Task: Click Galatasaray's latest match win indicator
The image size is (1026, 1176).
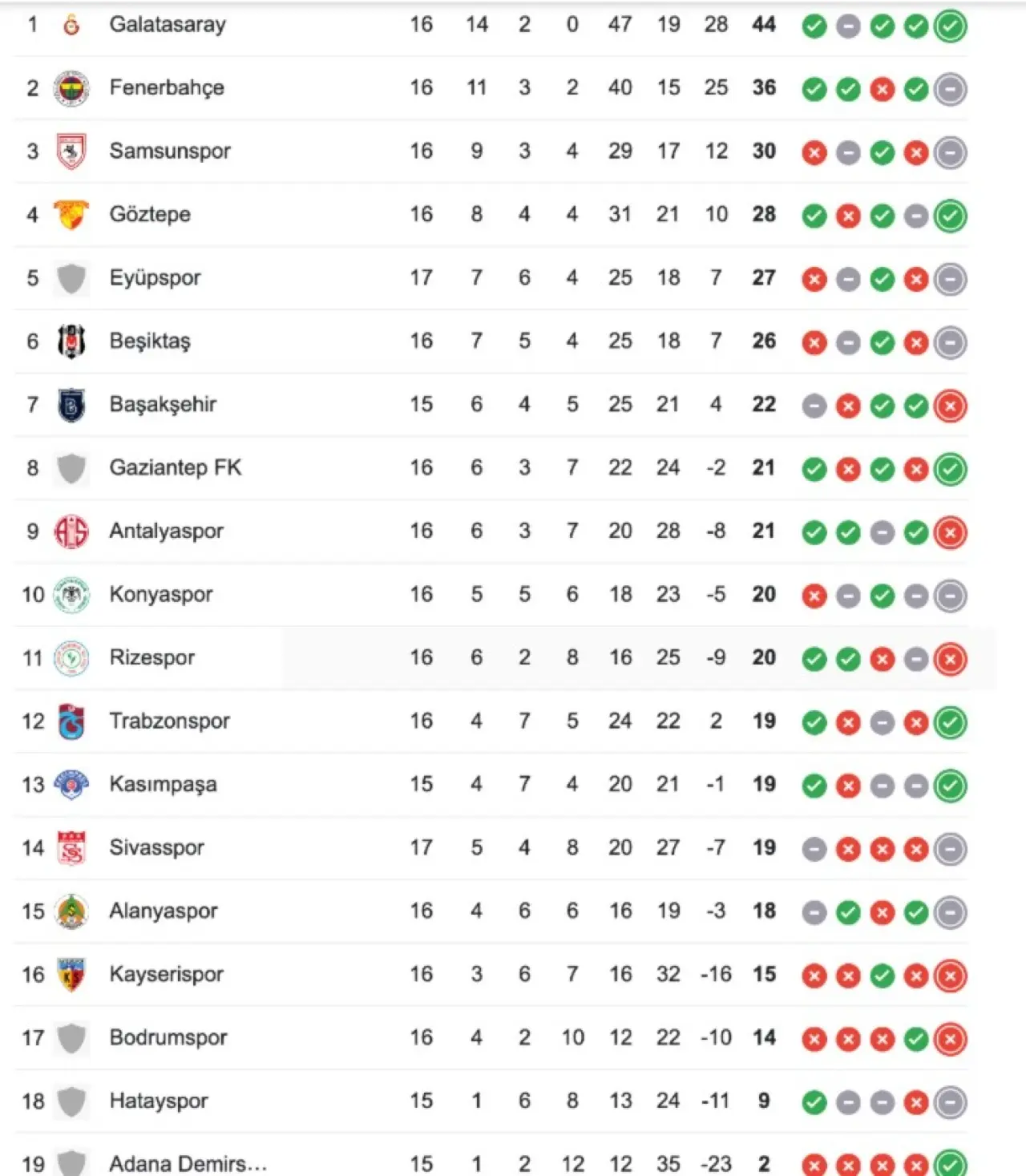Action: tap(951, 26)
